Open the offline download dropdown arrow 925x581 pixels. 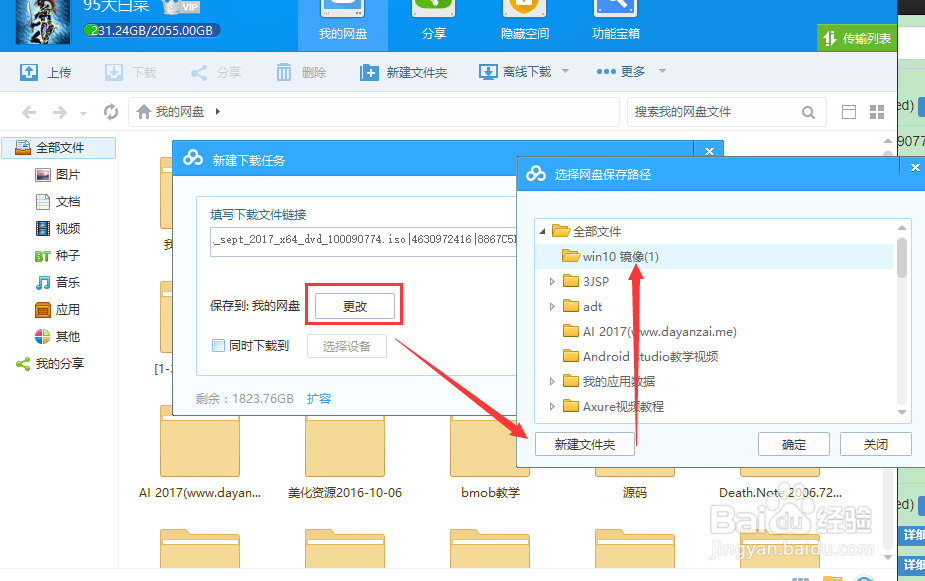[x=565, y=71]
